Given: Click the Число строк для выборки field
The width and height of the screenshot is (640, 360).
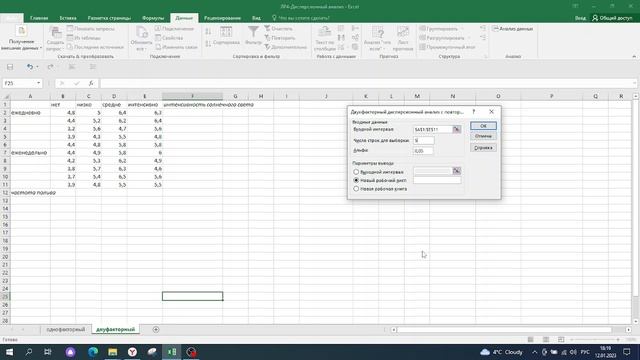Looking at the screenshot, I should coord(423,140).
